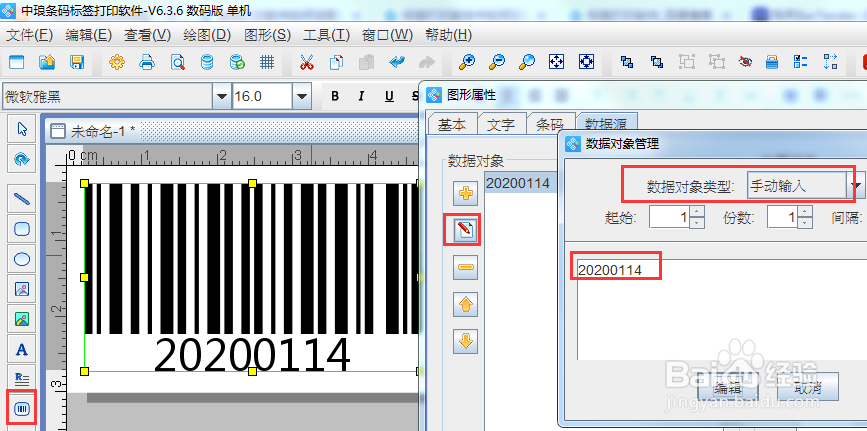Select the ellipse drawing tool
867x431 pixels.
point(22,259)
